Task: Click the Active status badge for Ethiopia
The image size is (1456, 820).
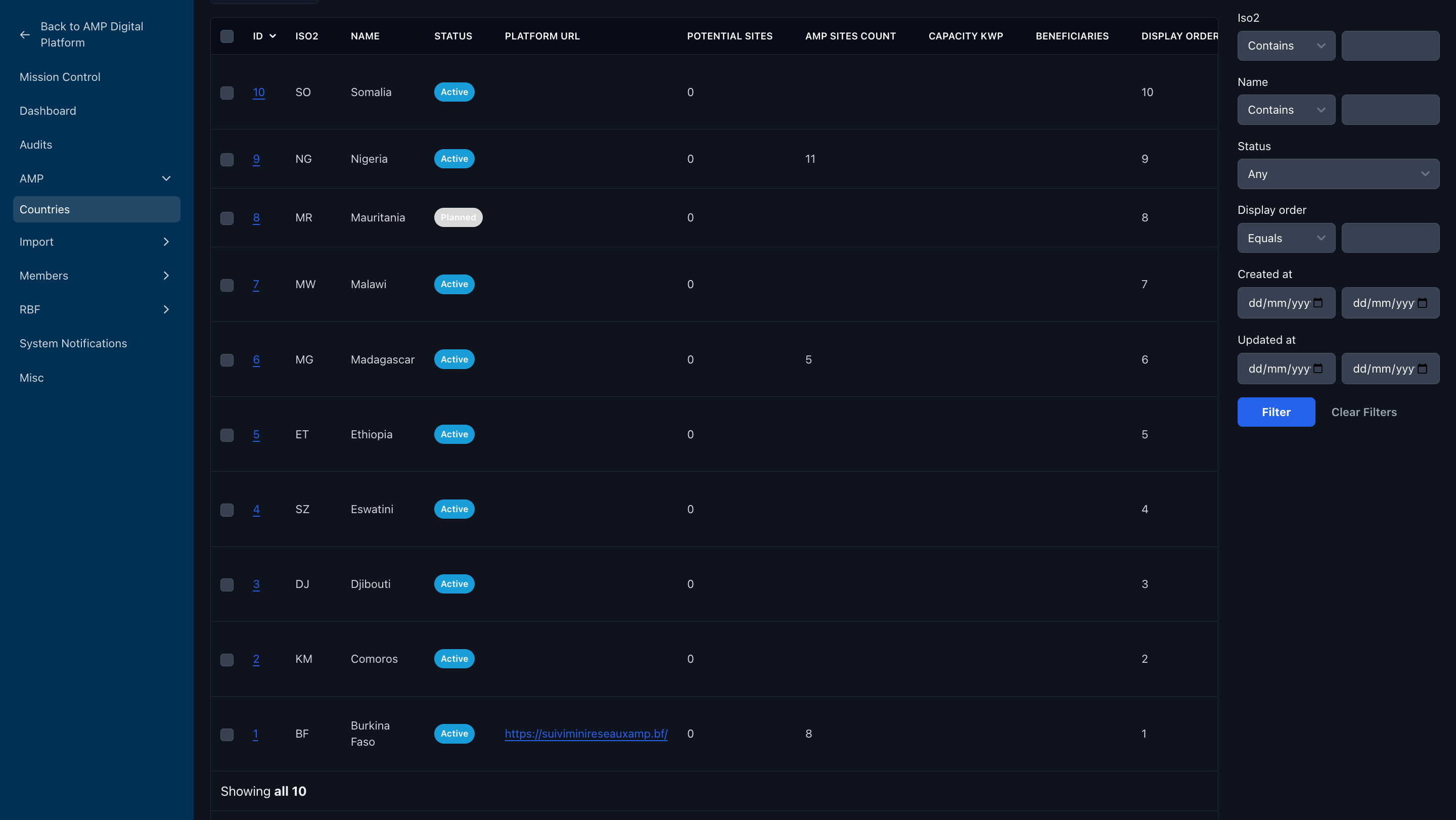Action: click(454, 434)
